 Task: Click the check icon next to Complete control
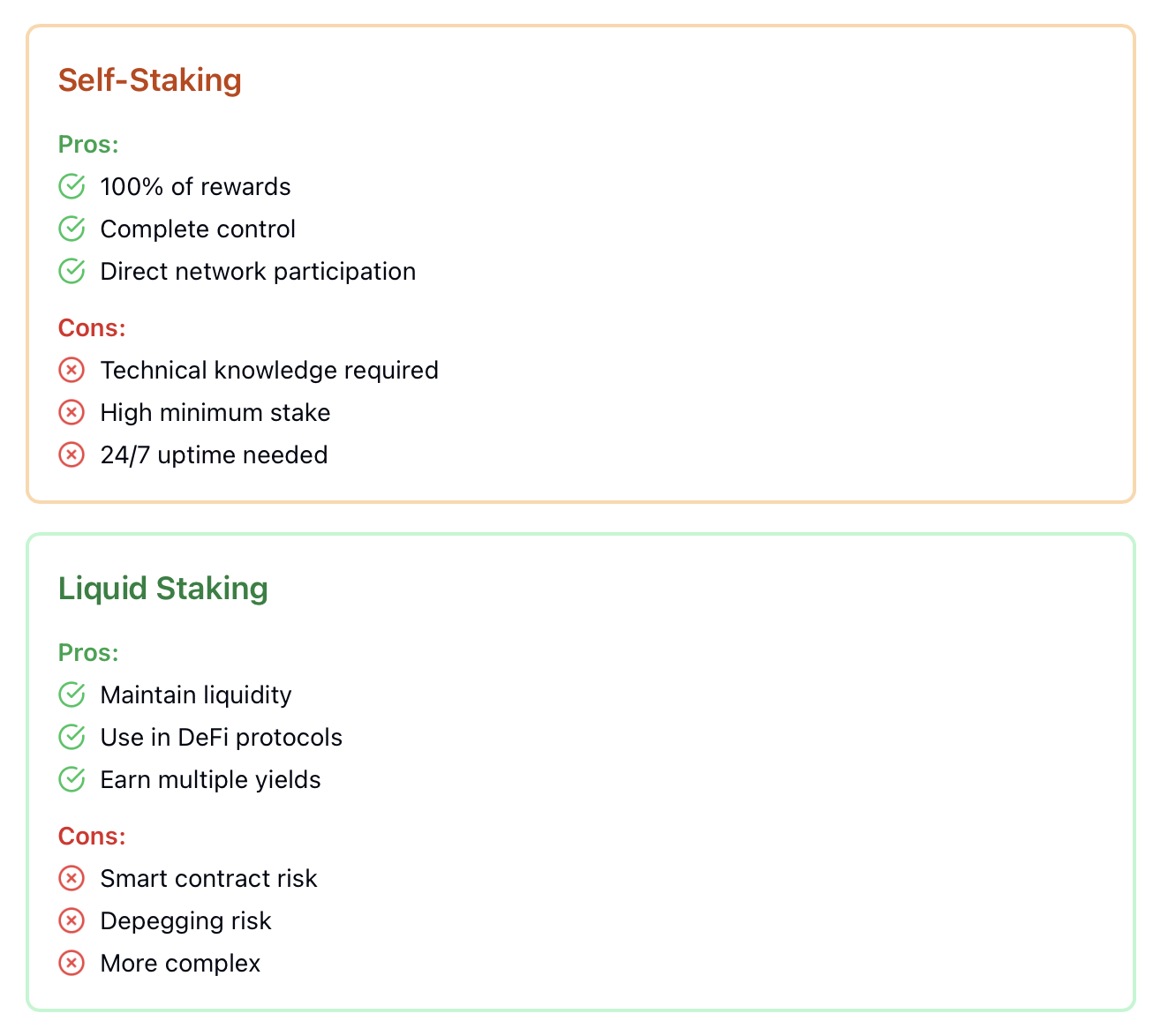[x=72, y=229]
